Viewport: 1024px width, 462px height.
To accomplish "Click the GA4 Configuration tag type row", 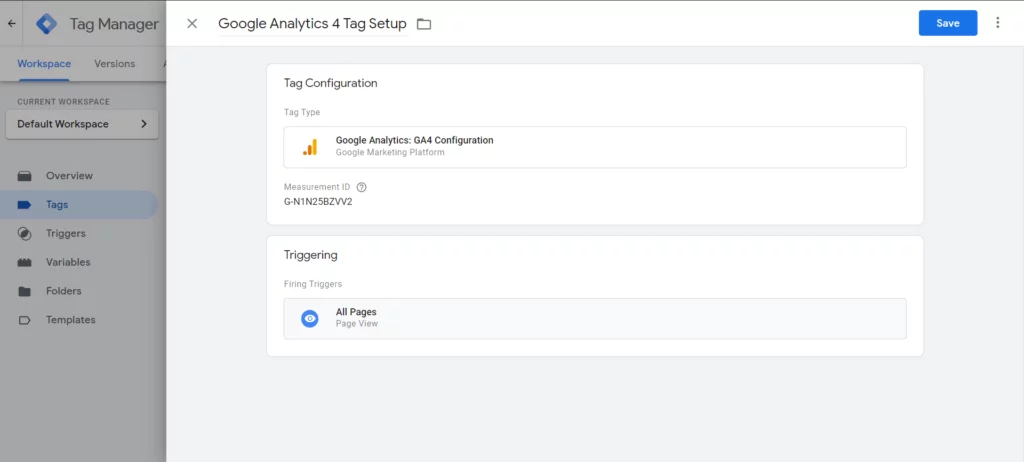I will tap(595, 147).
